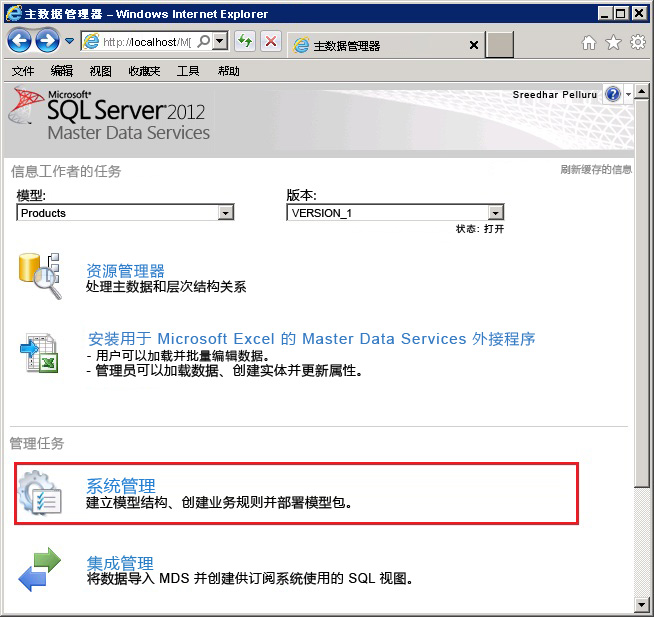Click the Integration Management arrows icon
Image resolution: width=654 pixels, height=617 pixels.
tap(41, 569)
